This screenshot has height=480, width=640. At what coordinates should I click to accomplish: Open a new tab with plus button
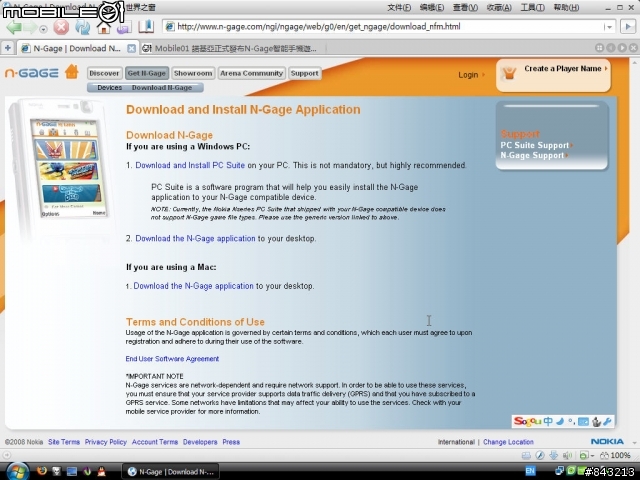(x=8, y=48)
